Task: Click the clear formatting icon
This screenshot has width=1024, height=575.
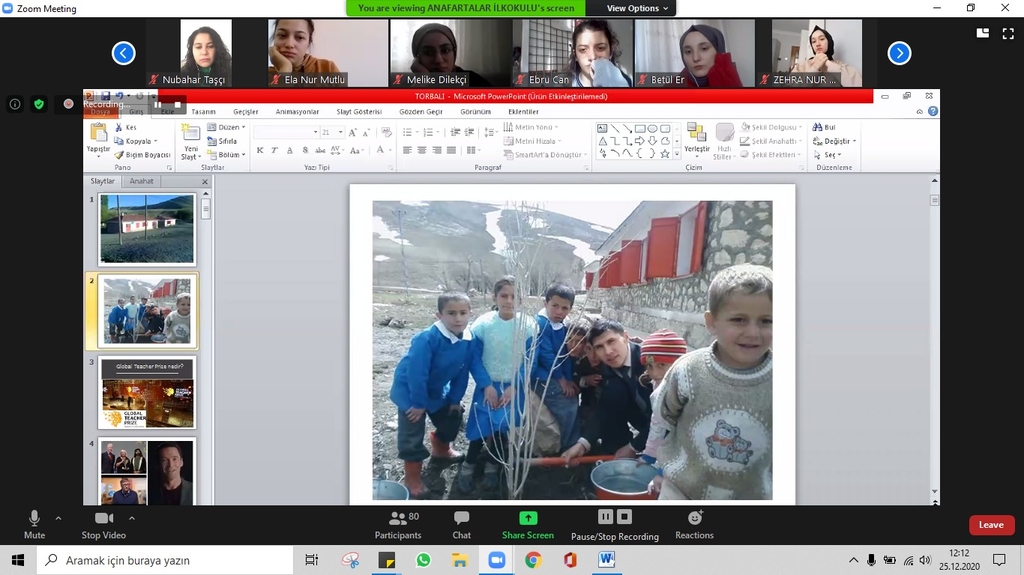Action: point(386,133)
